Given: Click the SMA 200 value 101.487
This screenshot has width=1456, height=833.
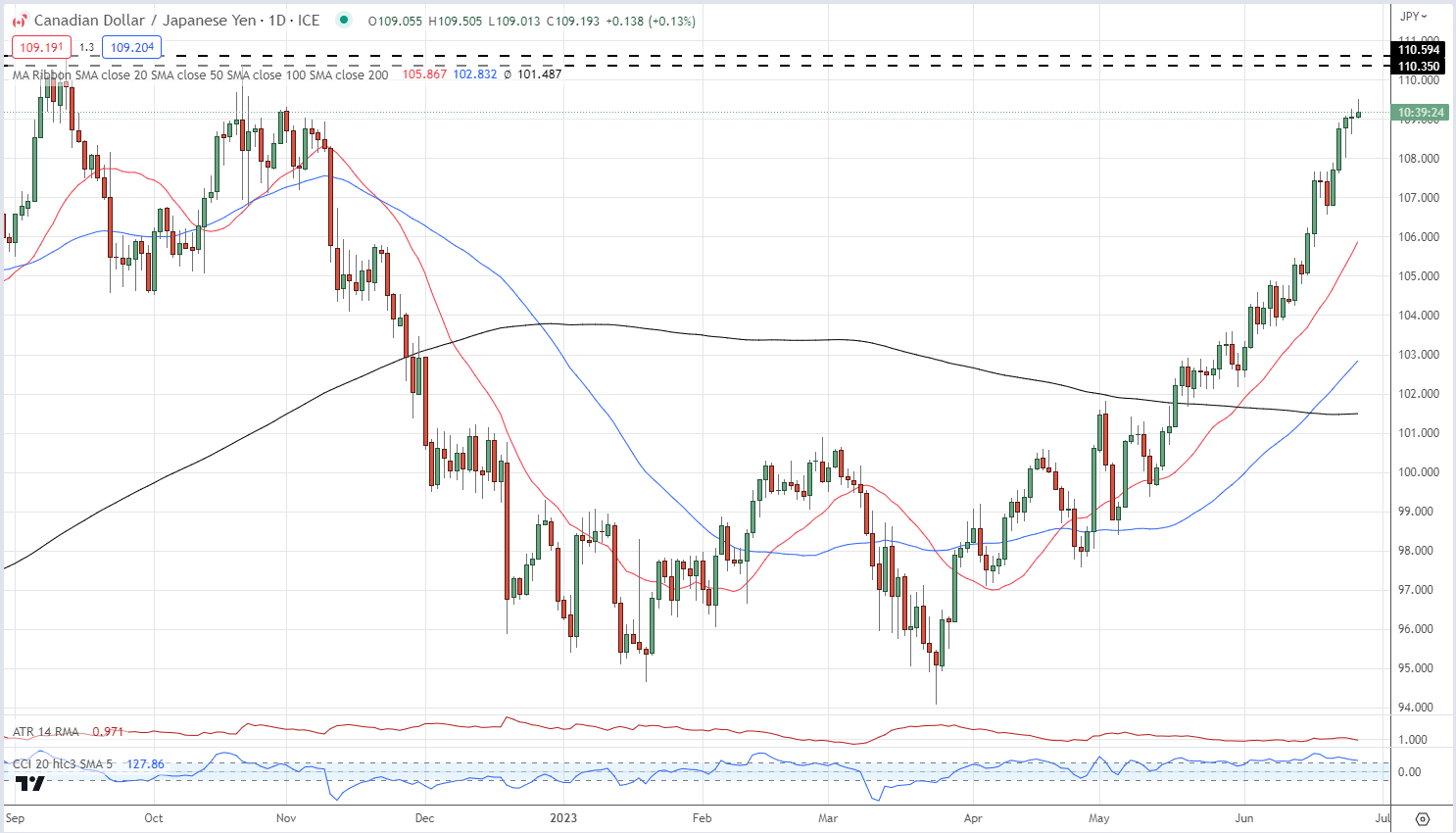Looking at the screenshot, I should [x=539, y=74].
